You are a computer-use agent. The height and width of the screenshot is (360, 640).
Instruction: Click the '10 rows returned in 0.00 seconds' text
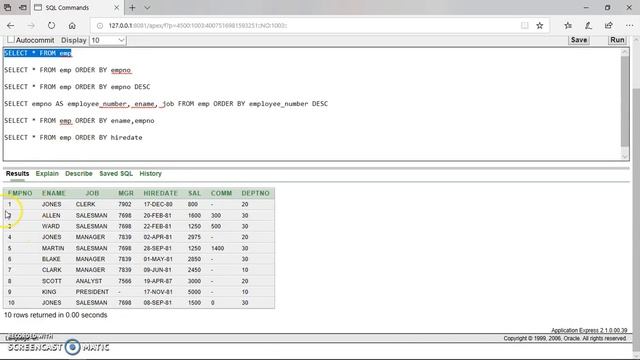(x=56, y=315)
